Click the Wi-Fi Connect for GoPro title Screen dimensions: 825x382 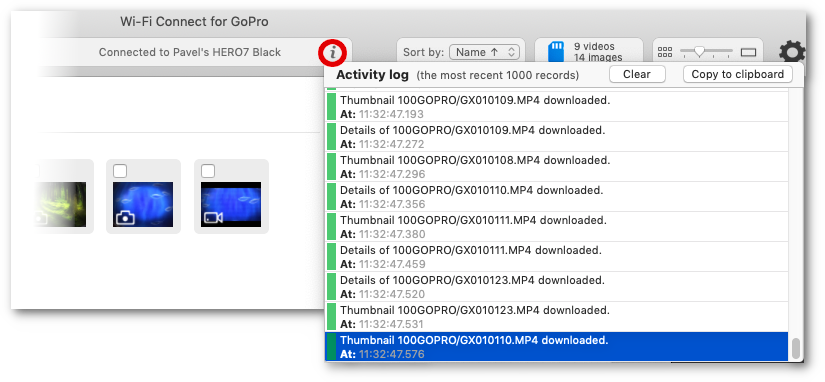tap(194, 22)
